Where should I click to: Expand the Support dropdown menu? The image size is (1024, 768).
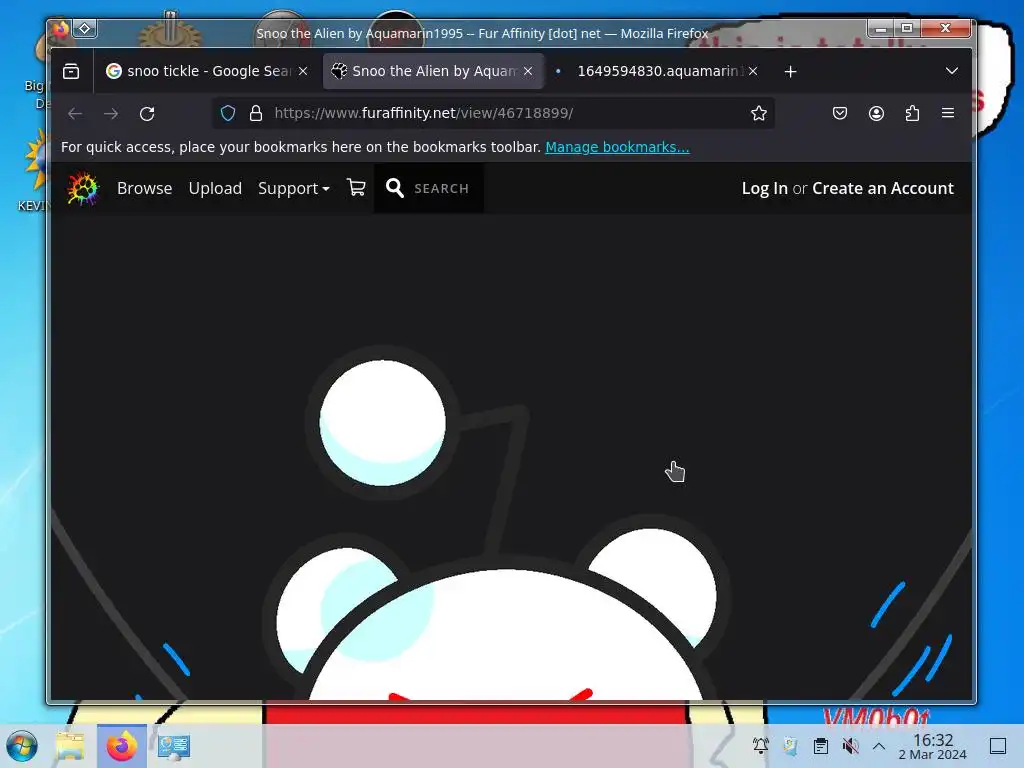[x=293, y=189]
